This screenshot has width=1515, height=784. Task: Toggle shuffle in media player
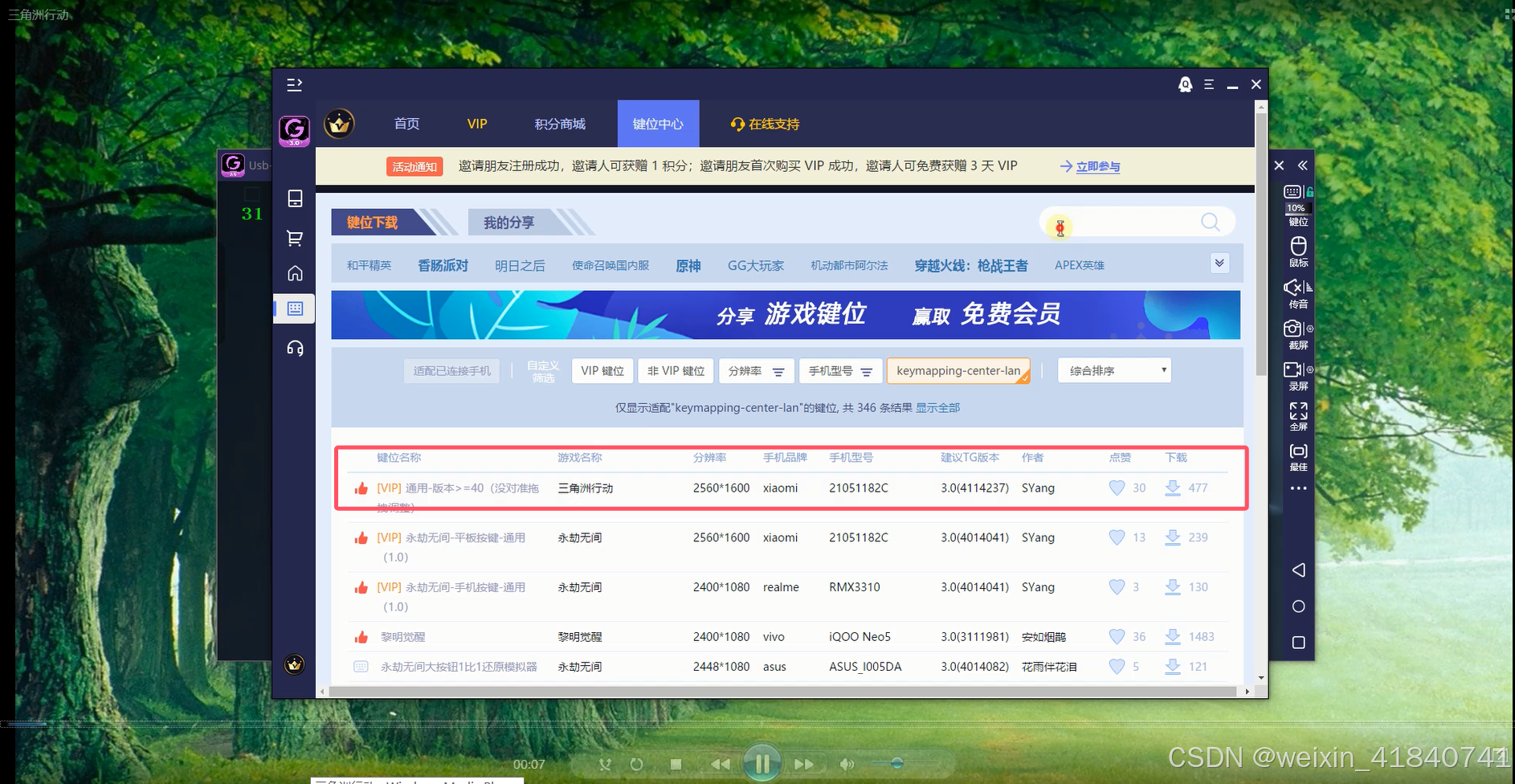[606, 764]
